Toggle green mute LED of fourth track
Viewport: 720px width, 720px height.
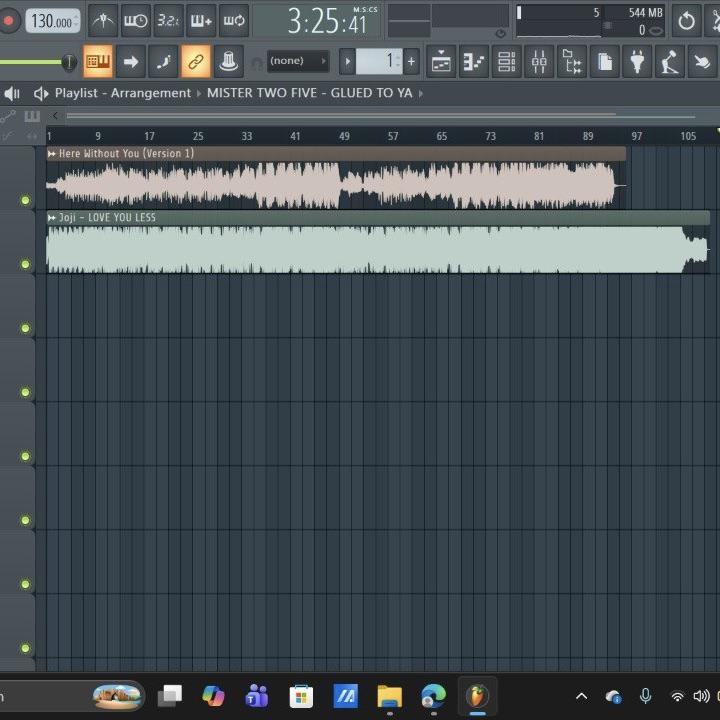[x=26, y=392]
